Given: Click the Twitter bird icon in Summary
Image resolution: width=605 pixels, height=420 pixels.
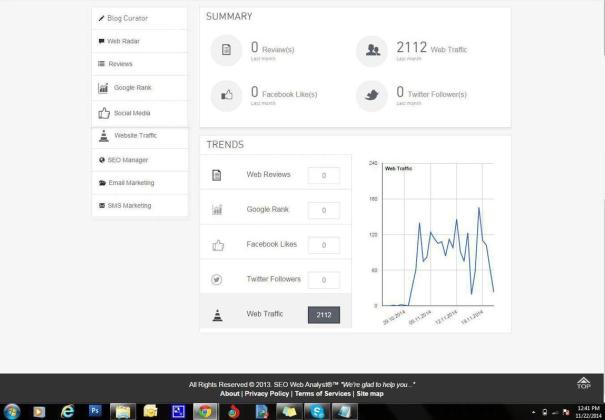Looking at the screenshot, I should tap(372, 95).
